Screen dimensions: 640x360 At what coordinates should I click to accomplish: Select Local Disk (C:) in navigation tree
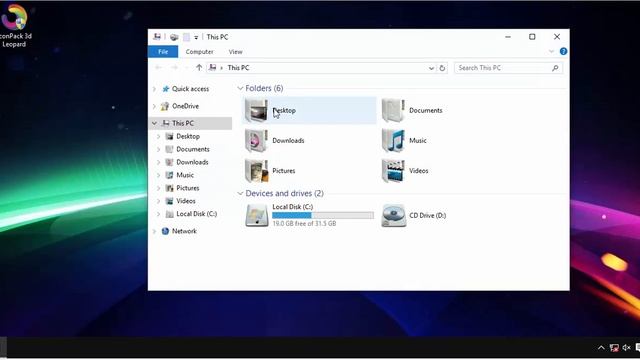(196, 214)
